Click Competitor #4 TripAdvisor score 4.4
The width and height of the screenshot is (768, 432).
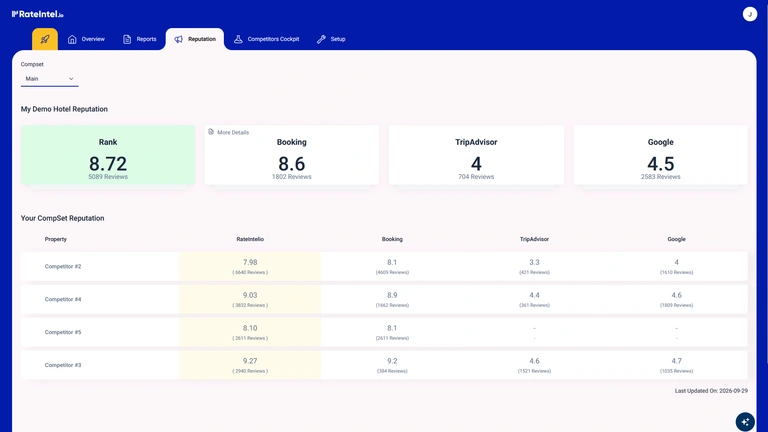pos(534,295)
